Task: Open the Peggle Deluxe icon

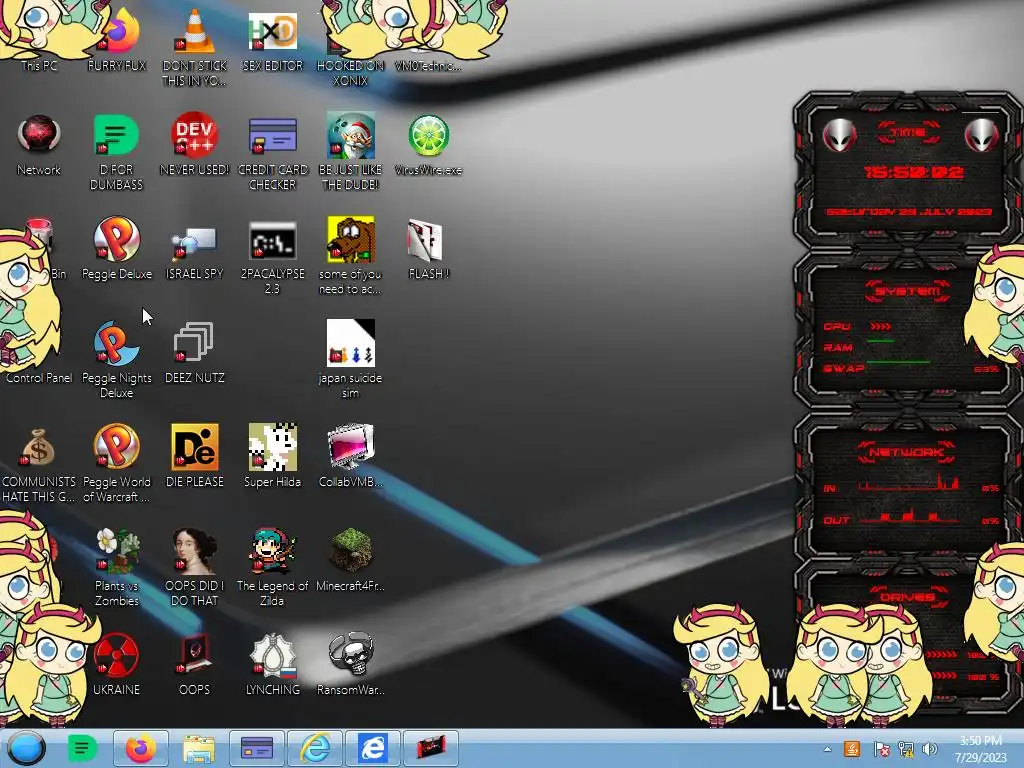Action: [116, 240]
